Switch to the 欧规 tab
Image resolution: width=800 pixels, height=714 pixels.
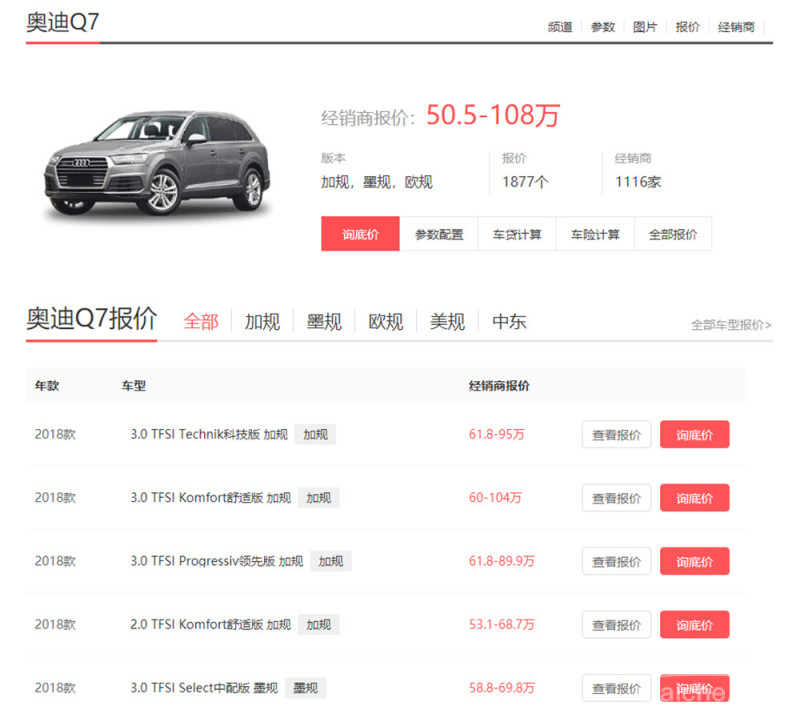point(386,321)
